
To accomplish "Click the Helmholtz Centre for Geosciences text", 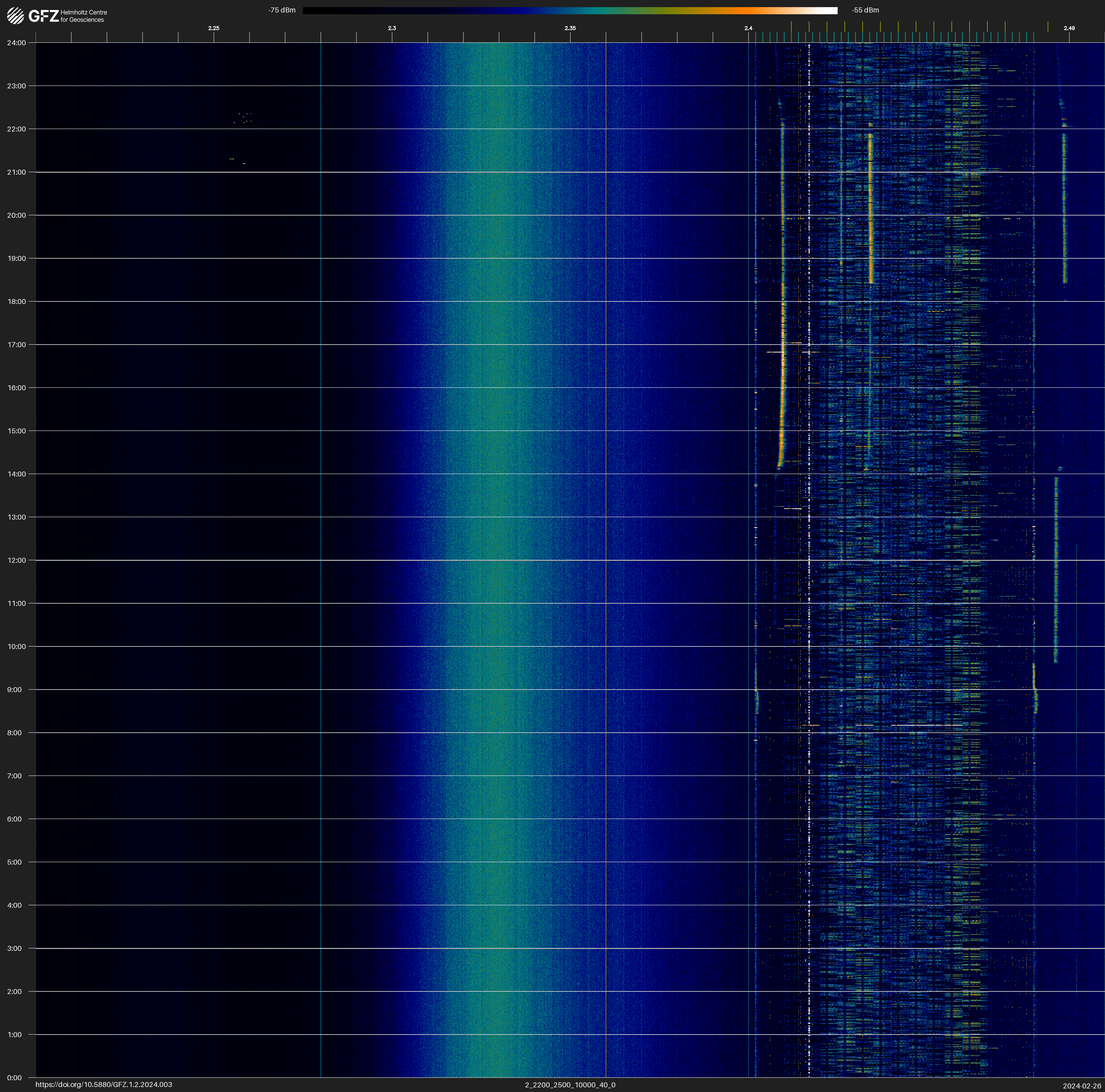I will point(83,16).
